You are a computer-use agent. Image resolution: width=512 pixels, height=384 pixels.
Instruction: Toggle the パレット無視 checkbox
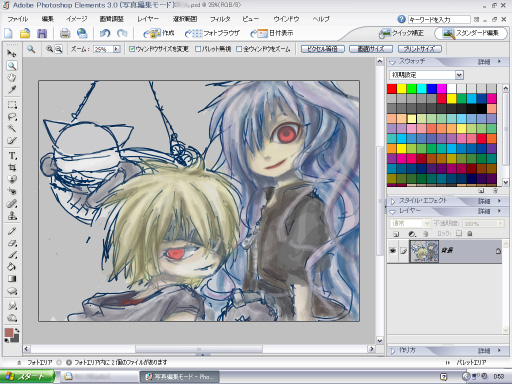[x=198, y=49]
